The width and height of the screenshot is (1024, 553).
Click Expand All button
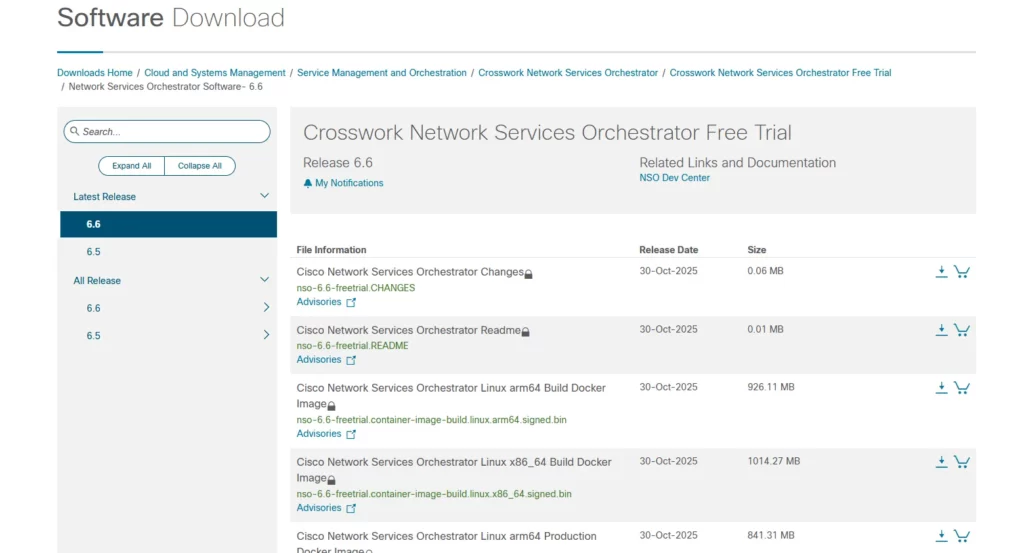(x=131, y=166)
